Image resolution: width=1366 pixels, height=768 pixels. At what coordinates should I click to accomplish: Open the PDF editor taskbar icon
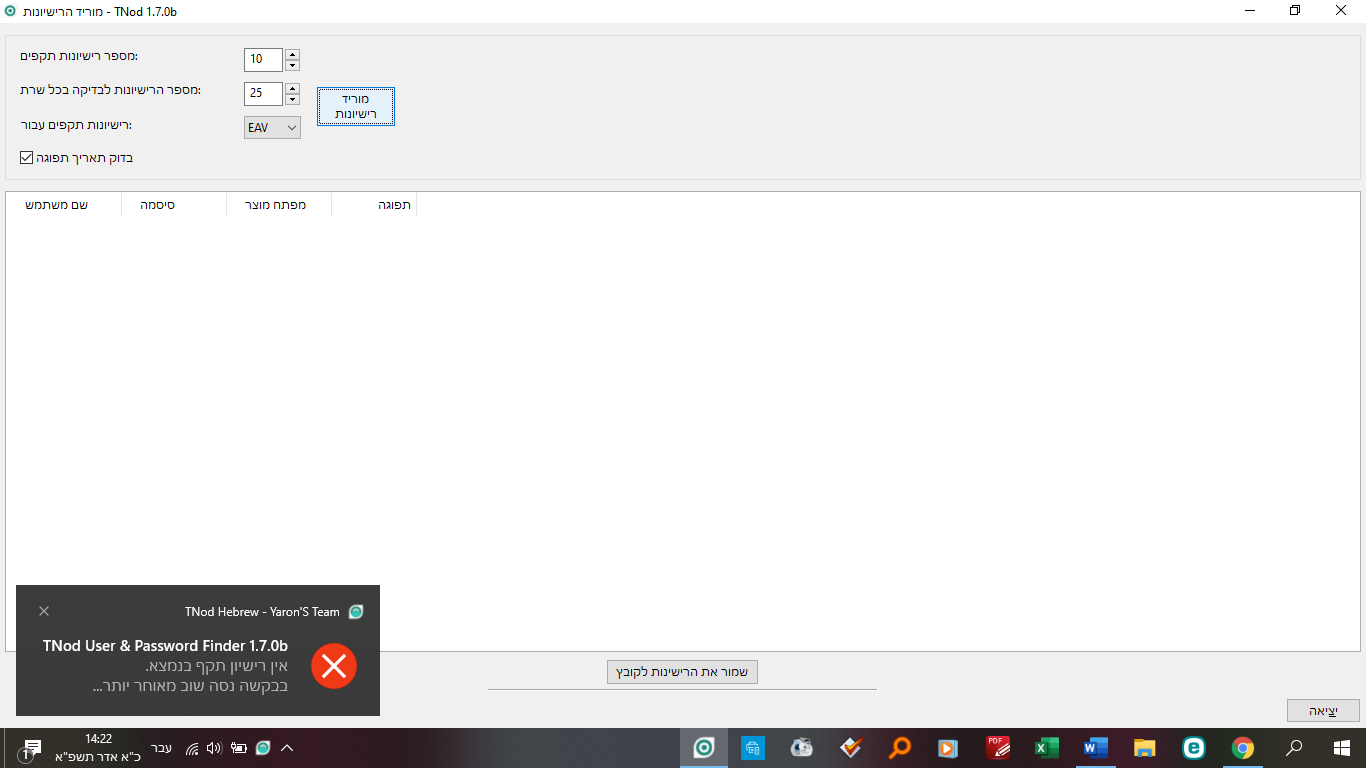click(998, 748)
